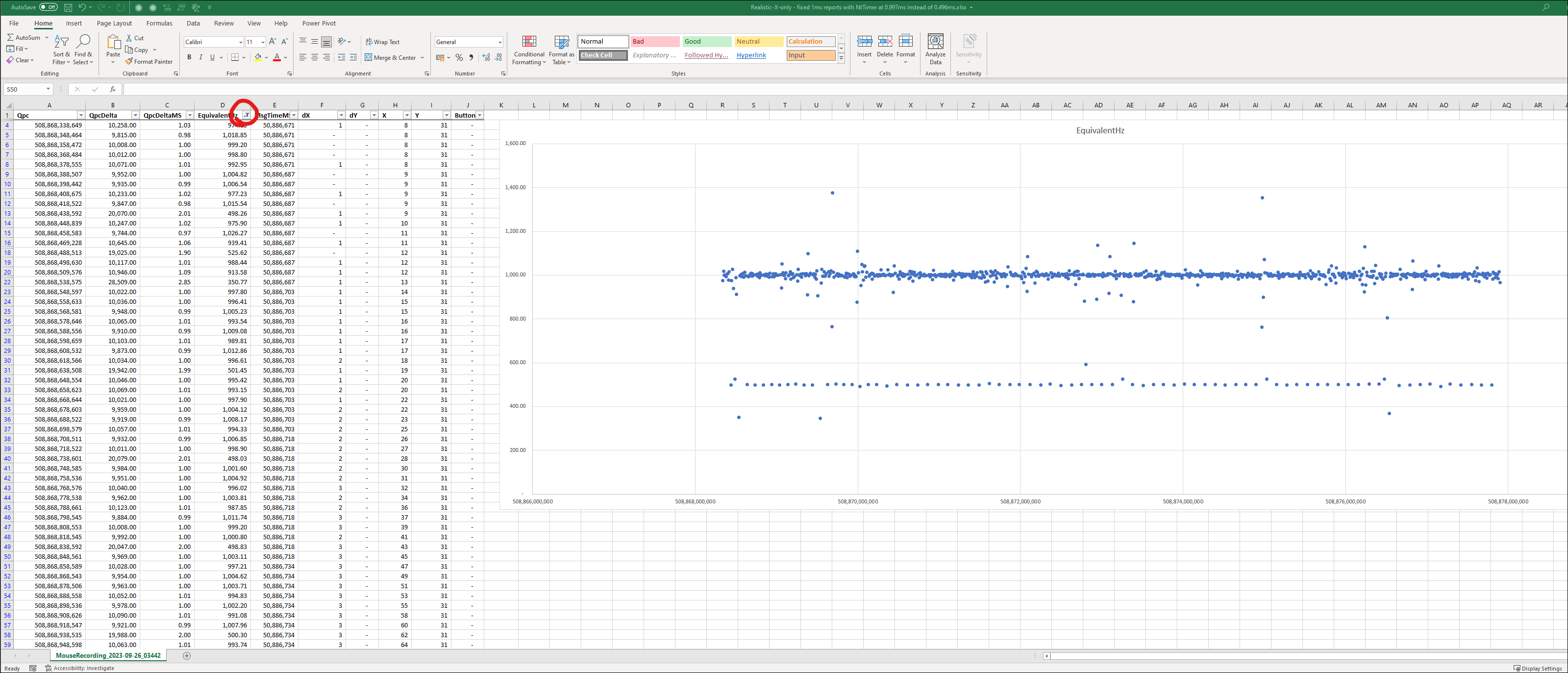
Task: Apply Percent Style number format
Action: (x=459, y=58)
